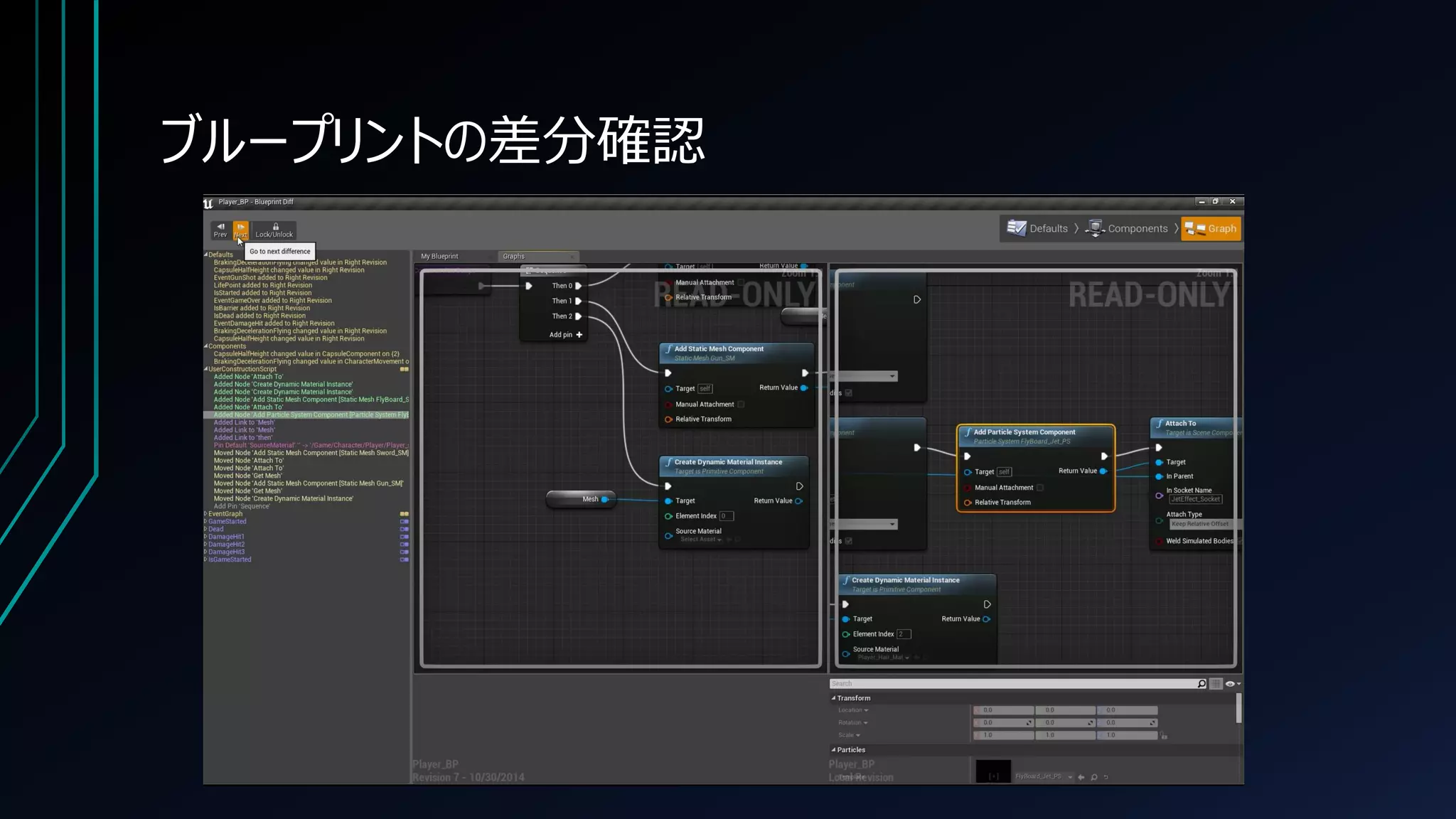The width and height of the screenshot is (1456, 819).
Task: Click the Prev difference button
Action: pos(220,230)
